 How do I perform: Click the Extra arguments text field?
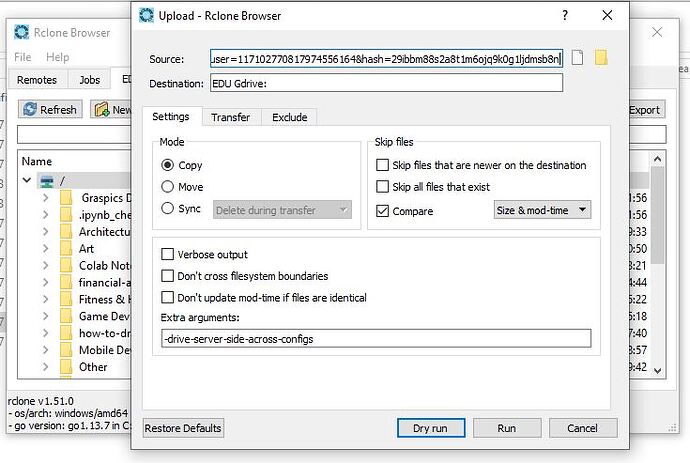click(x=375, y=339)
